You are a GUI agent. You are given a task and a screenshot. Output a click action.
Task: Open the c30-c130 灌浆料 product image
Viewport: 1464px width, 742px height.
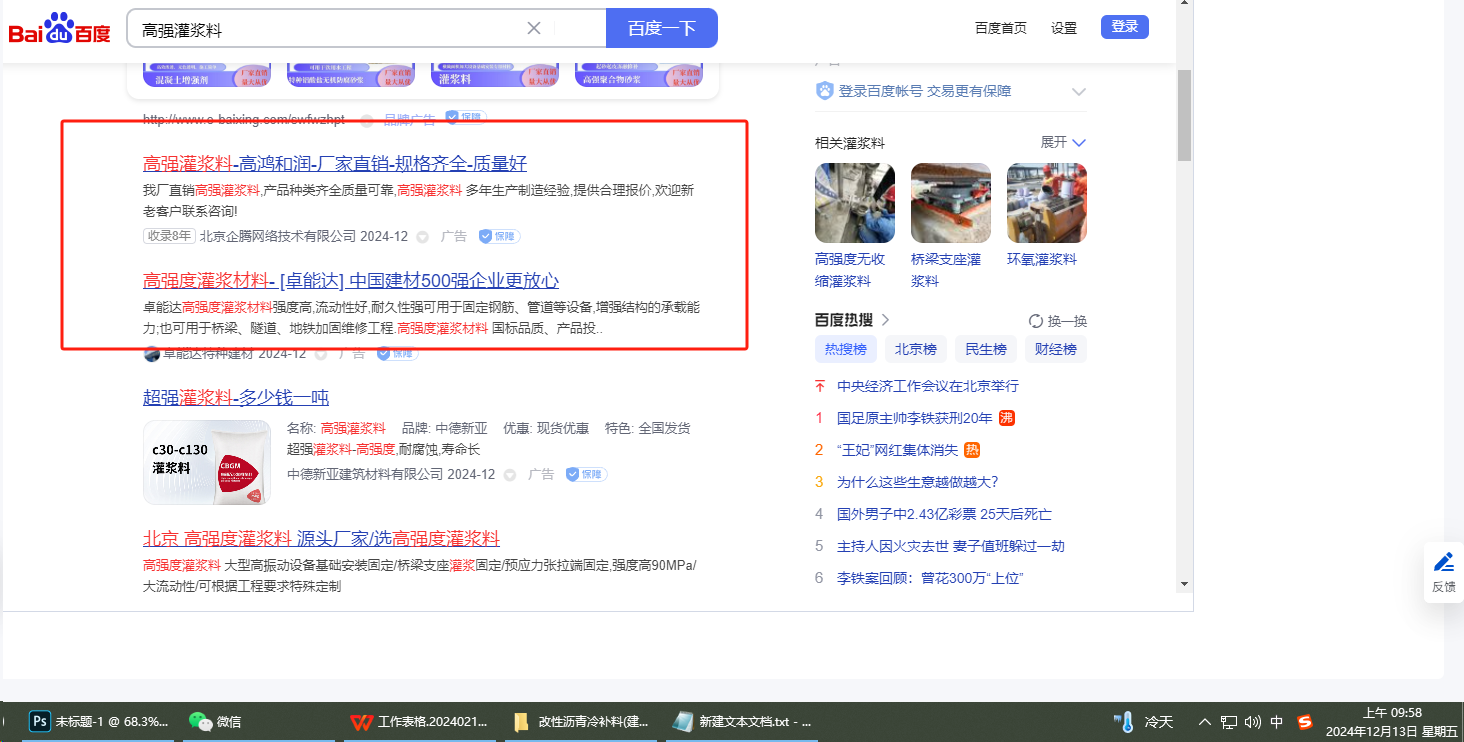click(x=207, y=462)
